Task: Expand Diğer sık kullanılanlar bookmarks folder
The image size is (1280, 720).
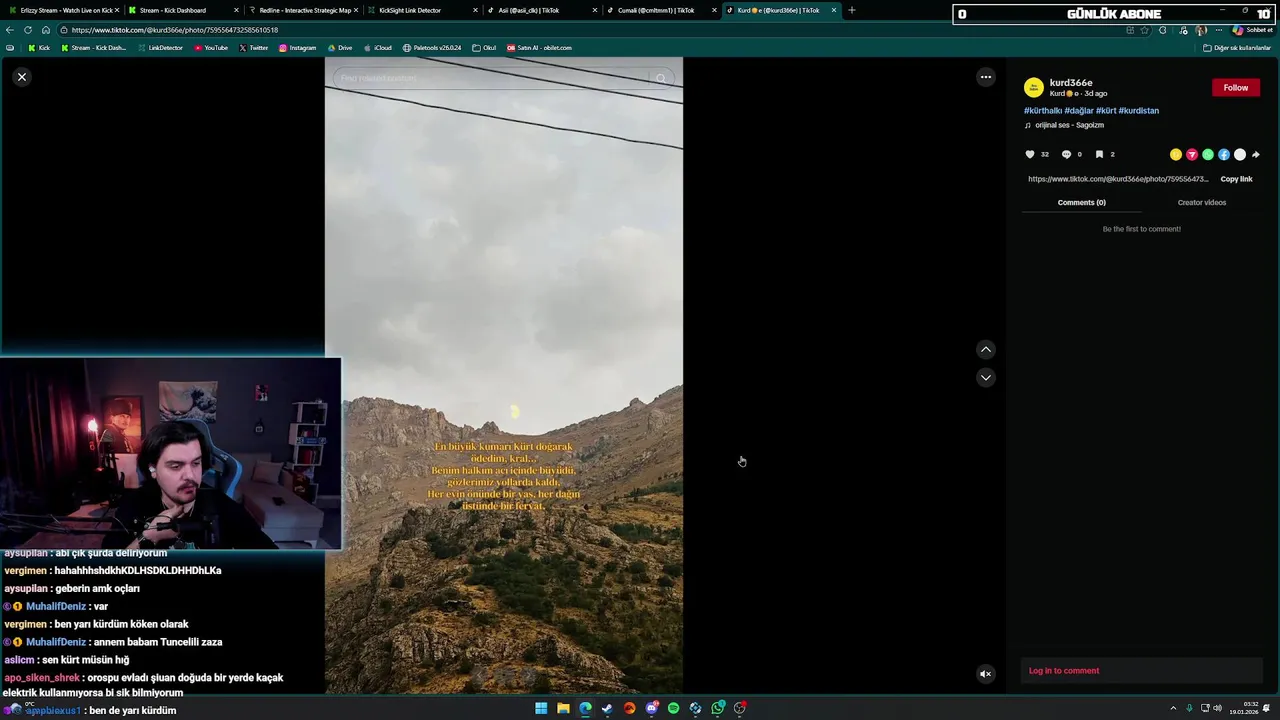Action: click(1237, 48)
